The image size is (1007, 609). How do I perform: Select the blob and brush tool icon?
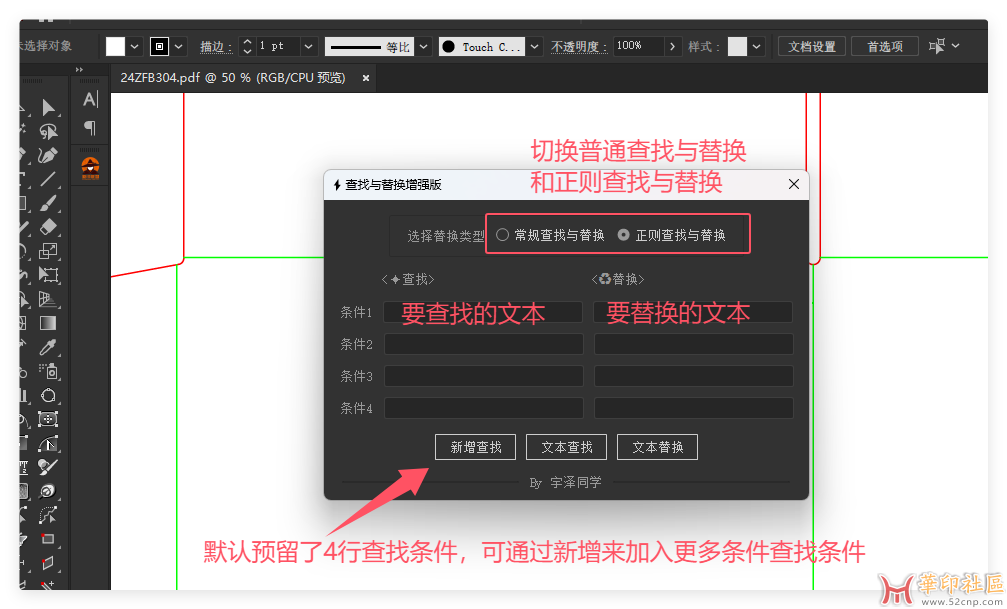pos(48,467)
